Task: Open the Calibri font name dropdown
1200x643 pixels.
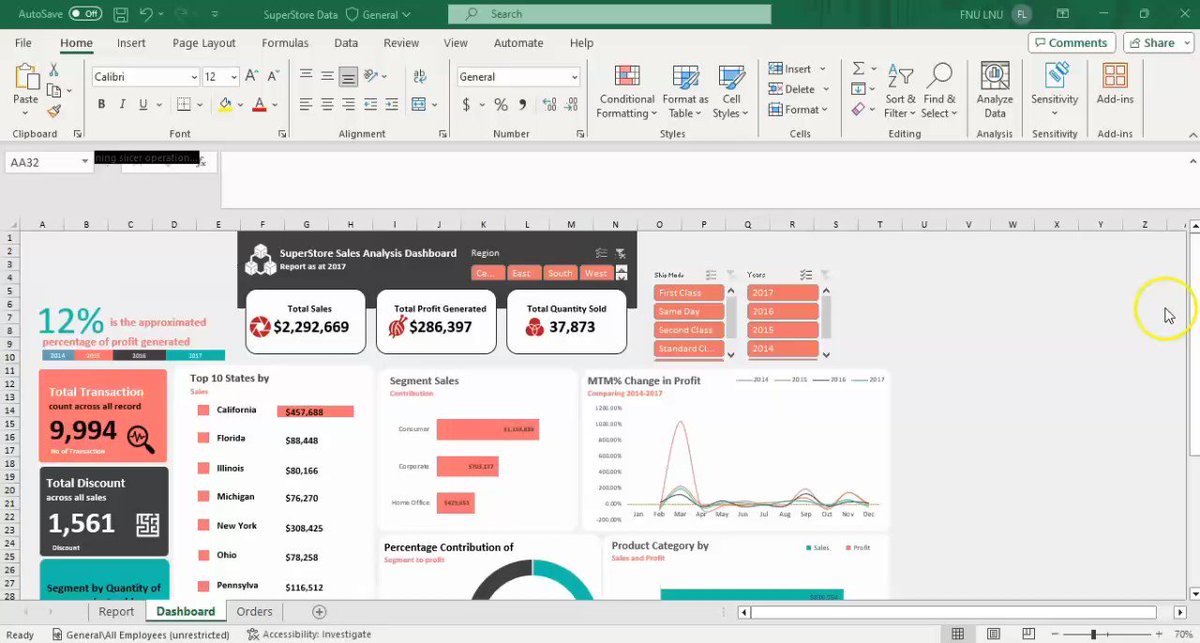Action: tap(194, 77)
